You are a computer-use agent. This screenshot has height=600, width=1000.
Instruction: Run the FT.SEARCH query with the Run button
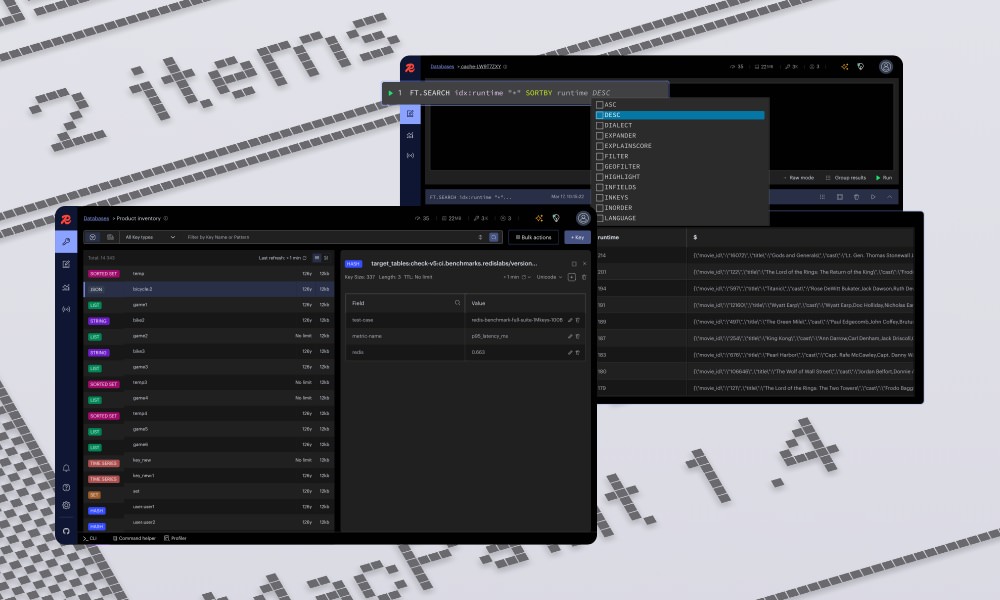pos(886,177)
